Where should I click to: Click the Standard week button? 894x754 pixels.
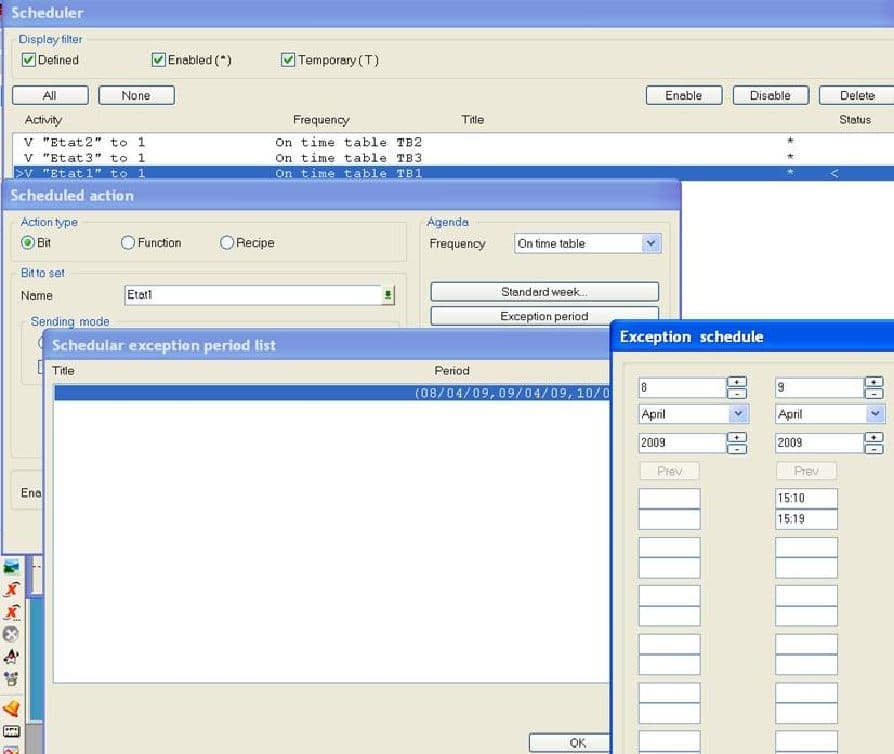click(544, 291)
